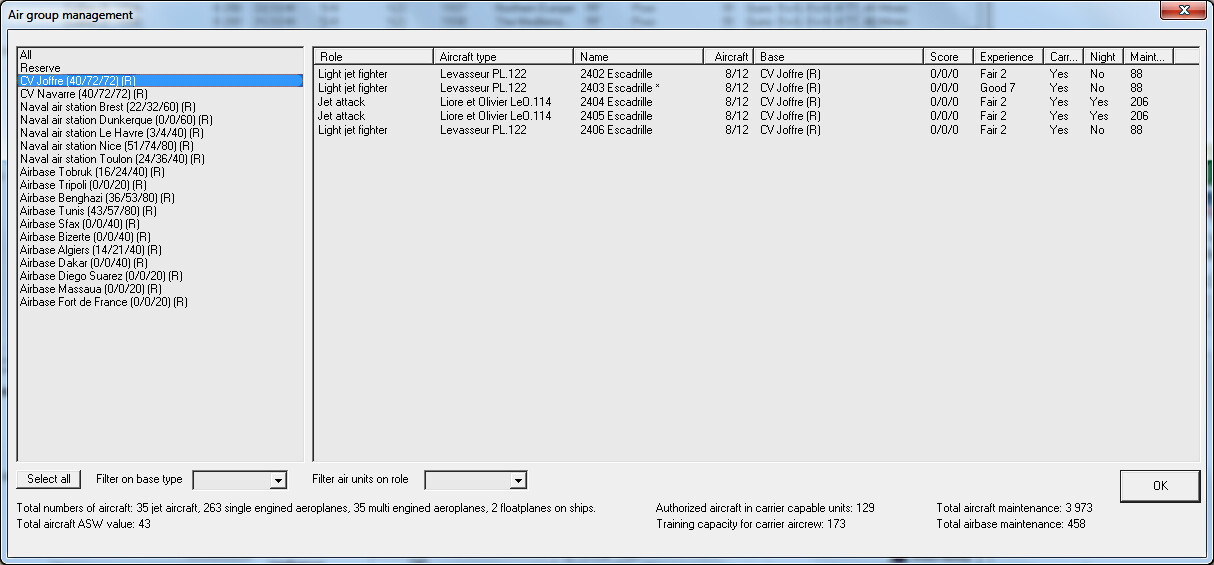Close the Air group management window
1214x565 pixels.
tap(1183, 10)
